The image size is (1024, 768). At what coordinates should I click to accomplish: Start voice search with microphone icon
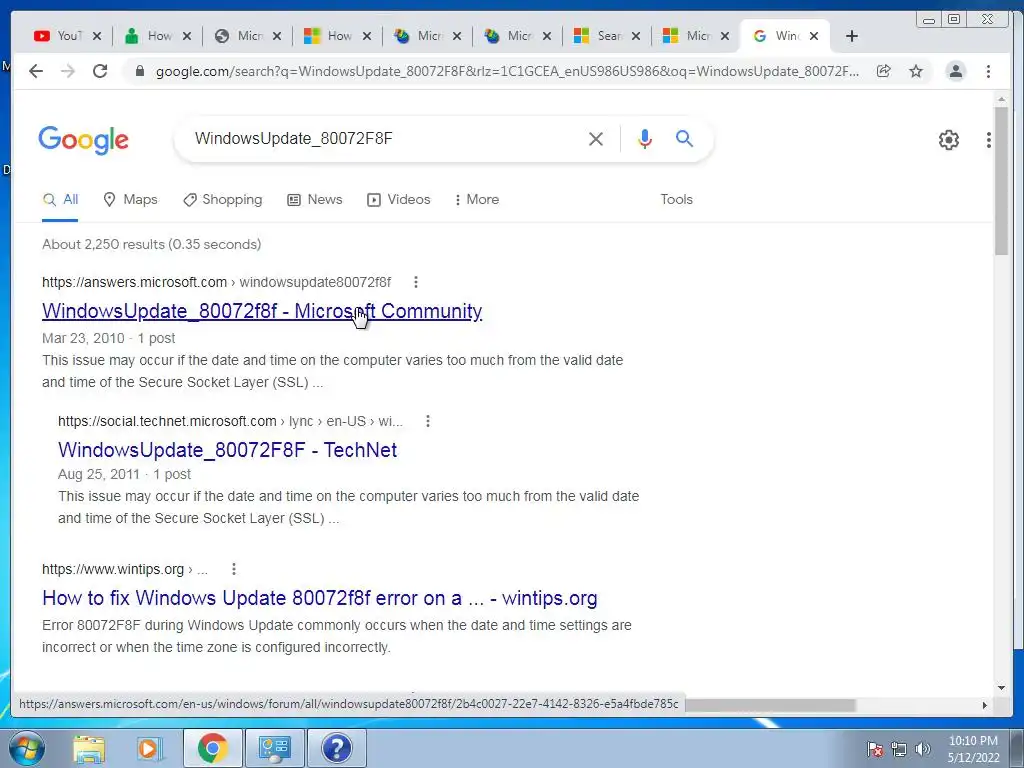pyautogui.click(x=645, y=138)
